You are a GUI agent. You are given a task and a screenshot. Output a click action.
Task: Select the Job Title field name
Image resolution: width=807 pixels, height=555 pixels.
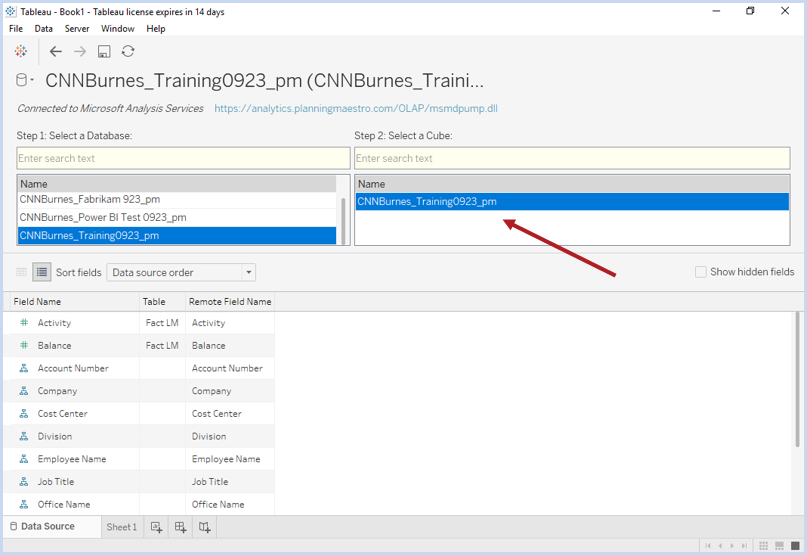click(x=56, y=481)
